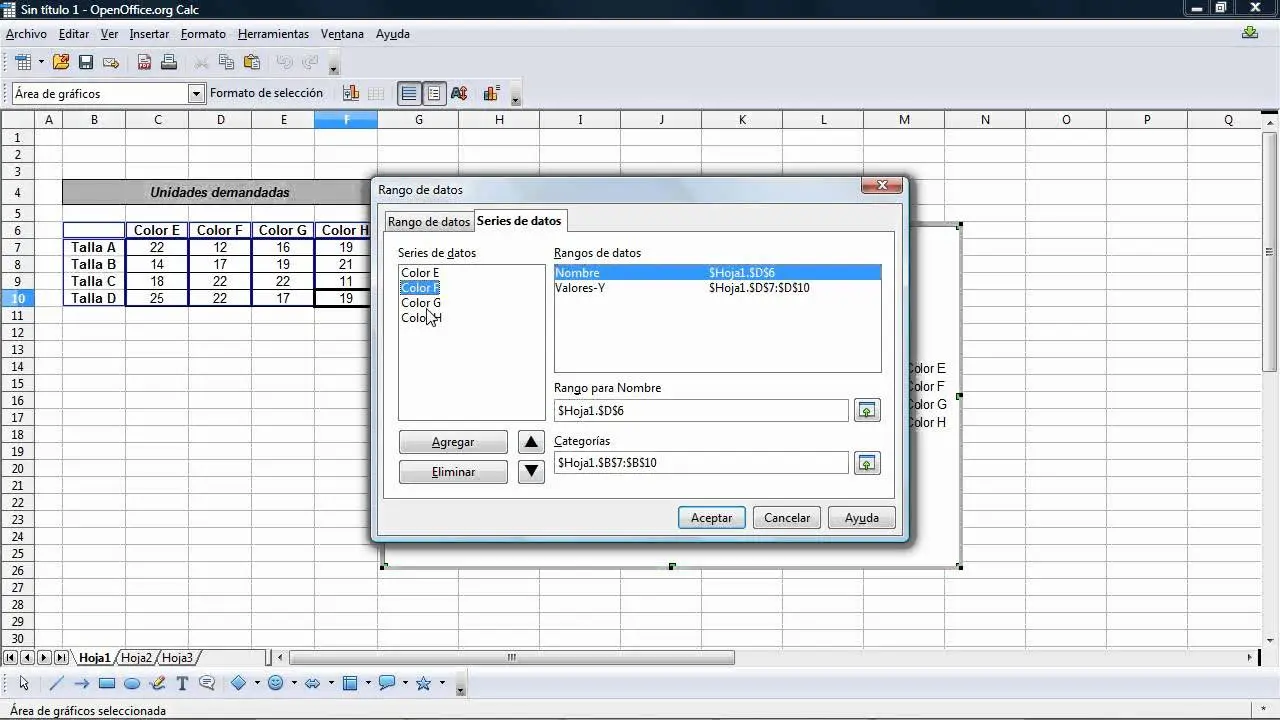1280x720 pixels.
Task: Click the Scale text icon
Action: (459, 93)
